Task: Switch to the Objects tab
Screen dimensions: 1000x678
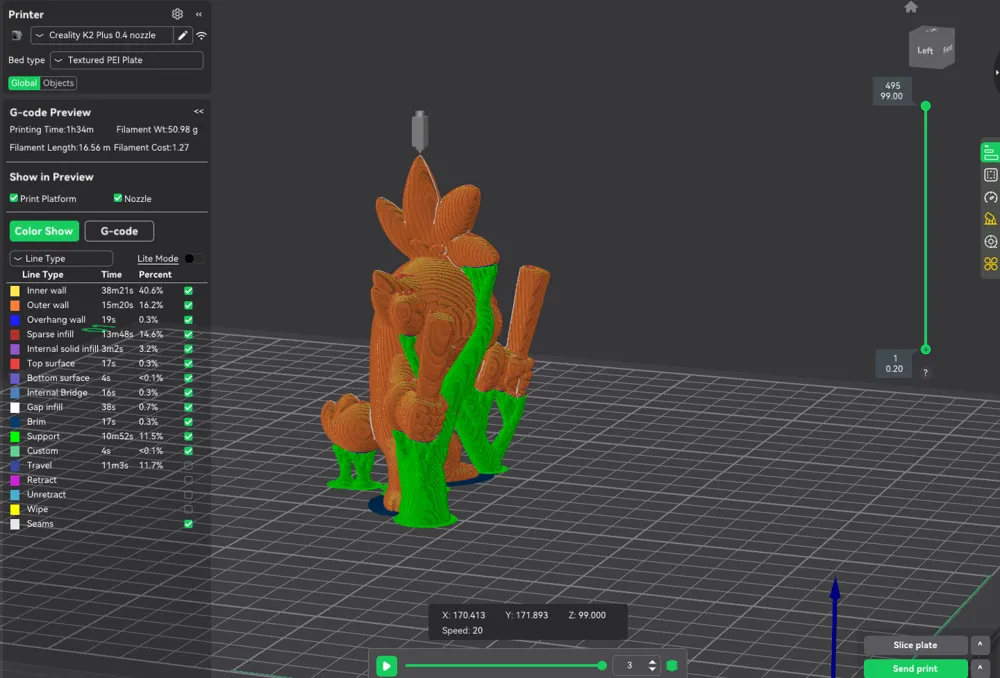Action: pyautogui.click(x=58, y=83)
